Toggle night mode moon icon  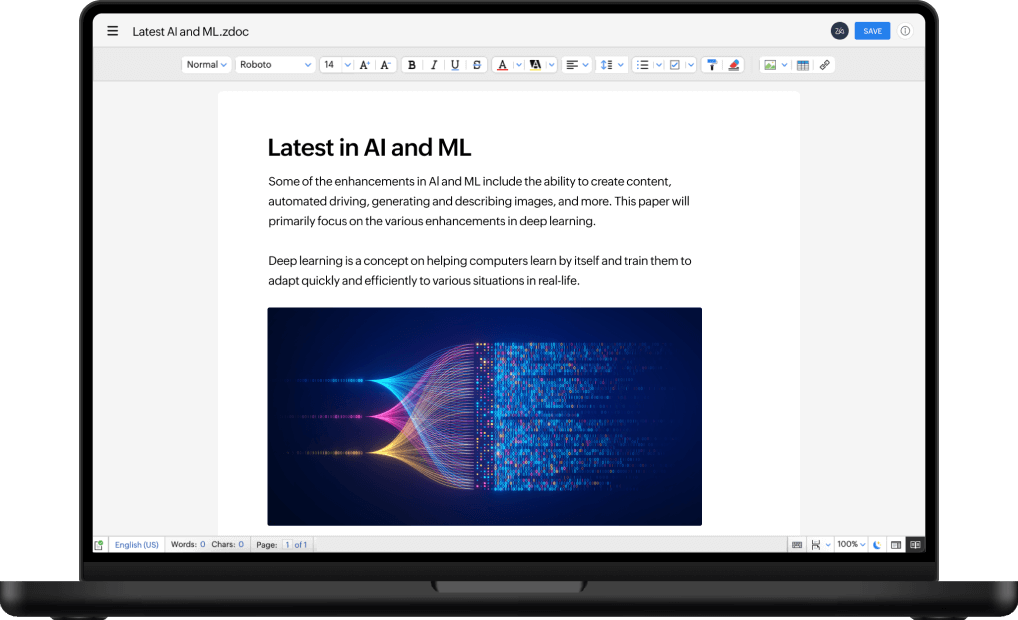coord(877,545)
